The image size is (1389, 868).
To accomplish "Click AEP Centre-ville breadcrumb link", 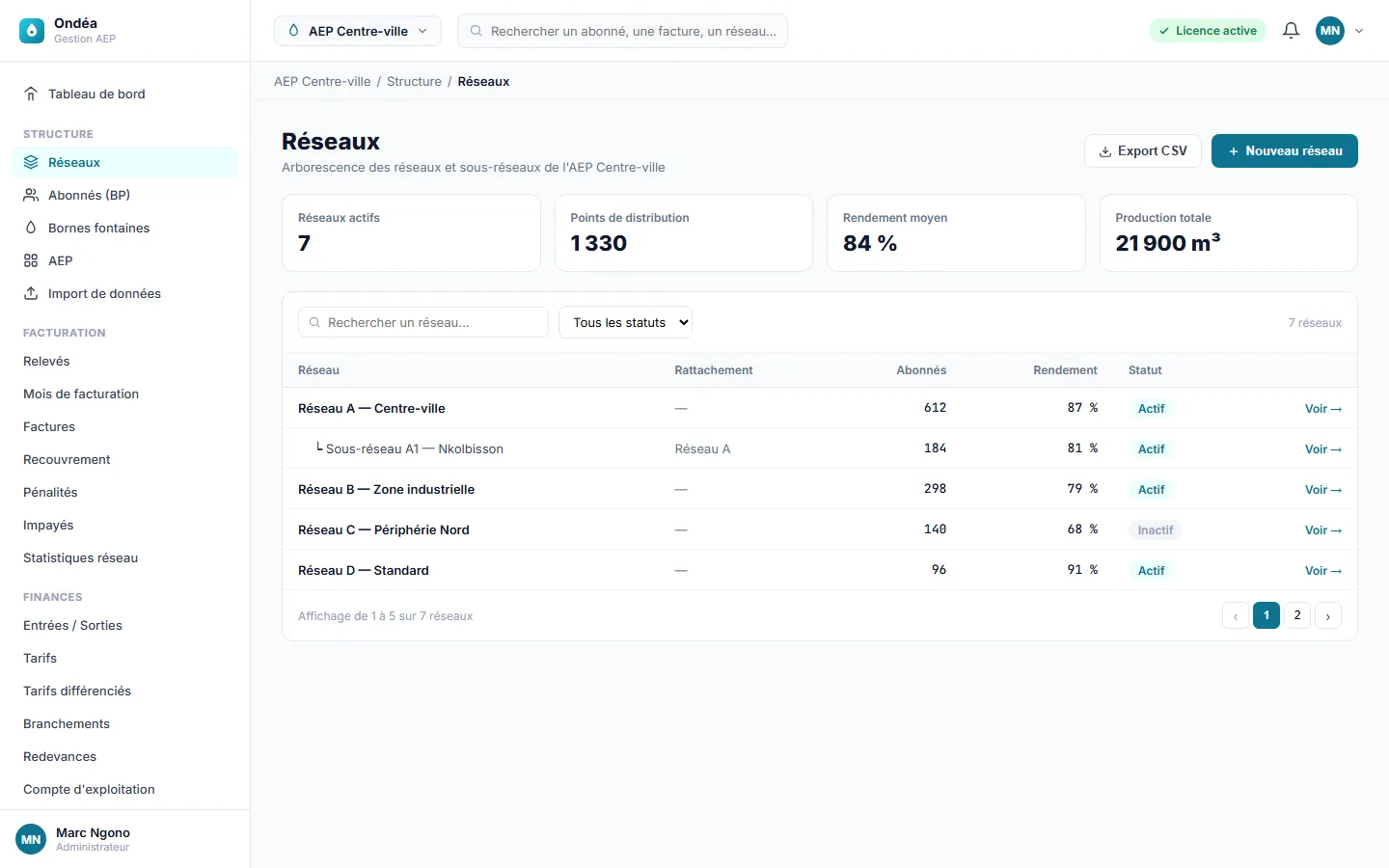I will tap(322, 81).
